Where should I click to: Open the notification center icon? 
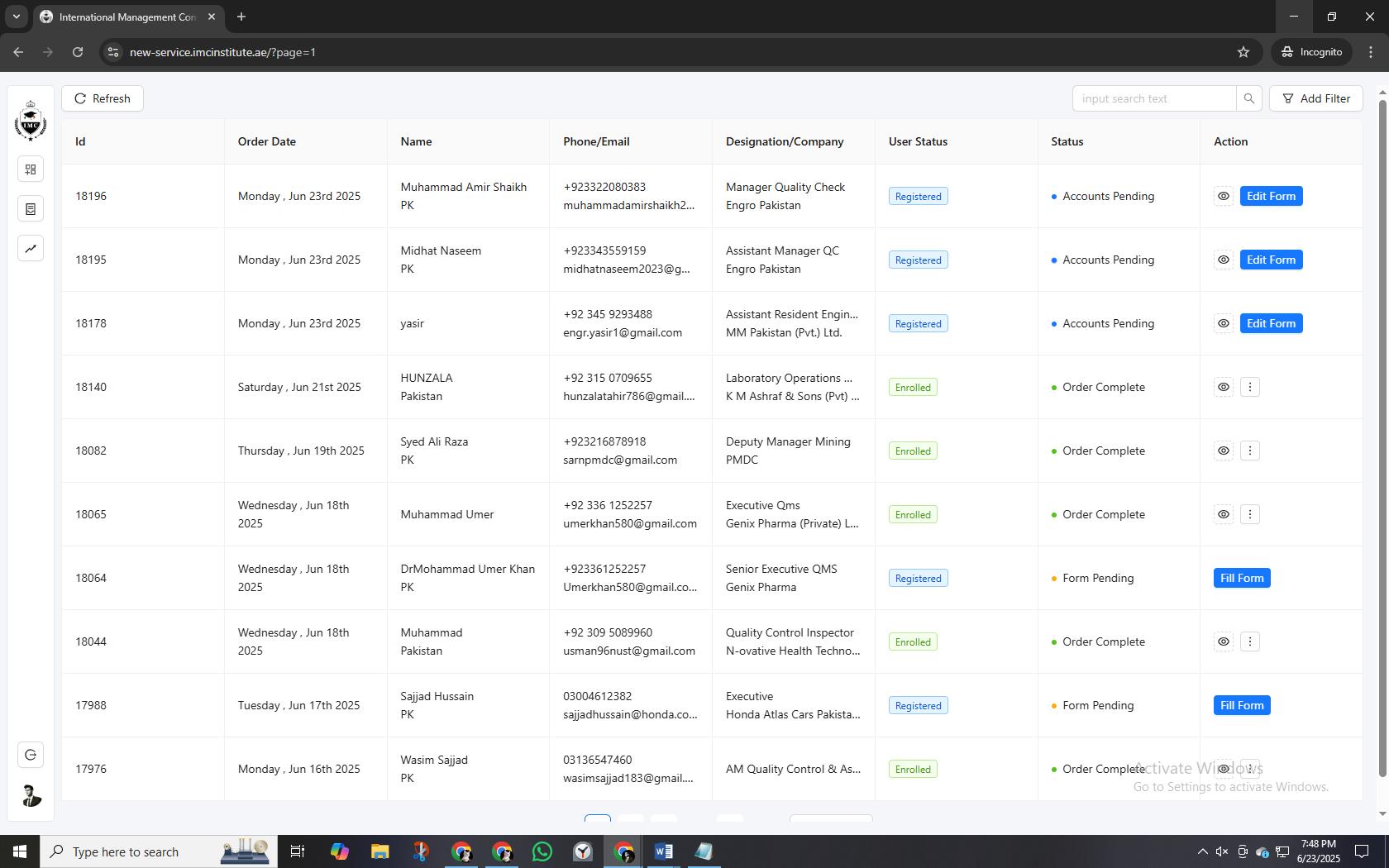1362,851
